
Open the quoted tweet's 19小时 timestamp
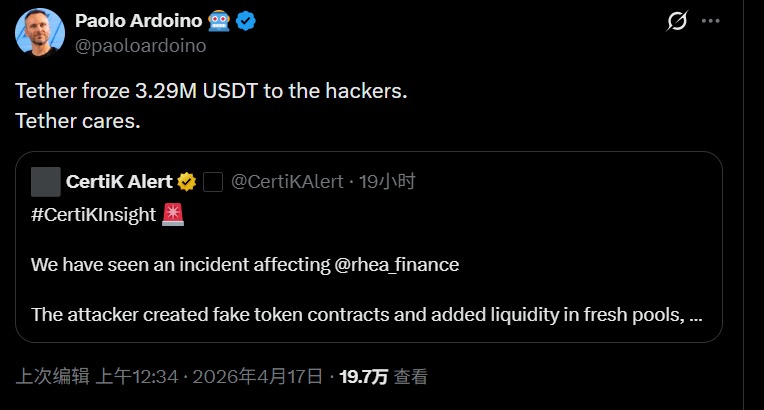pyautogui.click(x=386, y=182)
